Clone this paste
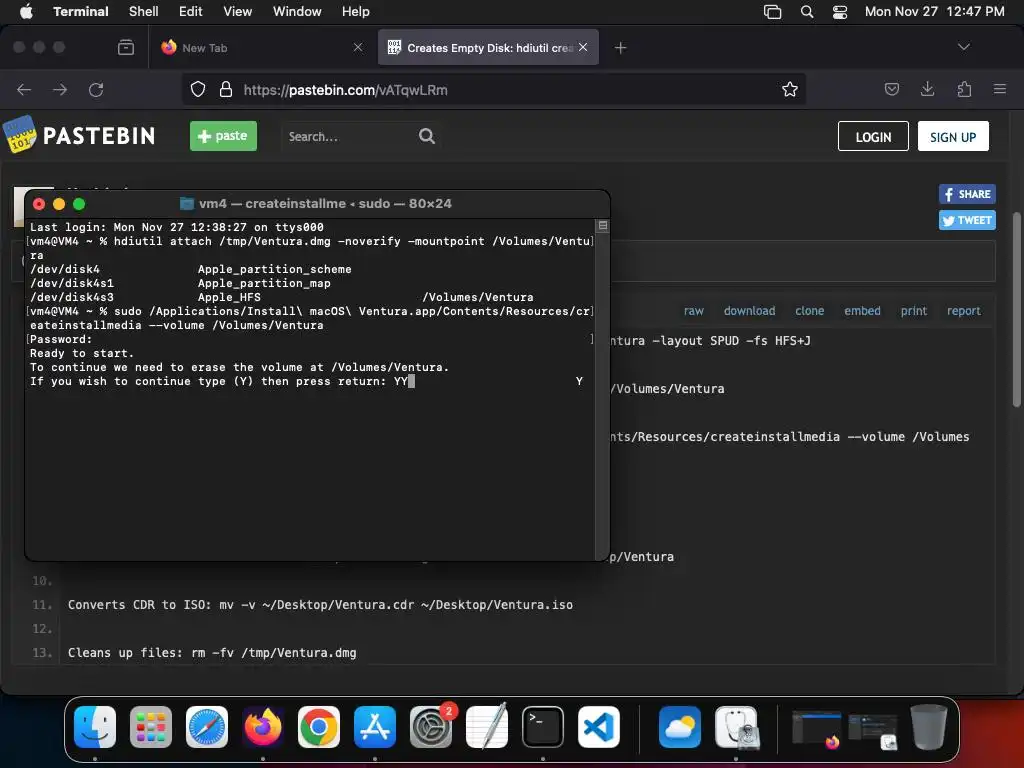 click(809, 311)
